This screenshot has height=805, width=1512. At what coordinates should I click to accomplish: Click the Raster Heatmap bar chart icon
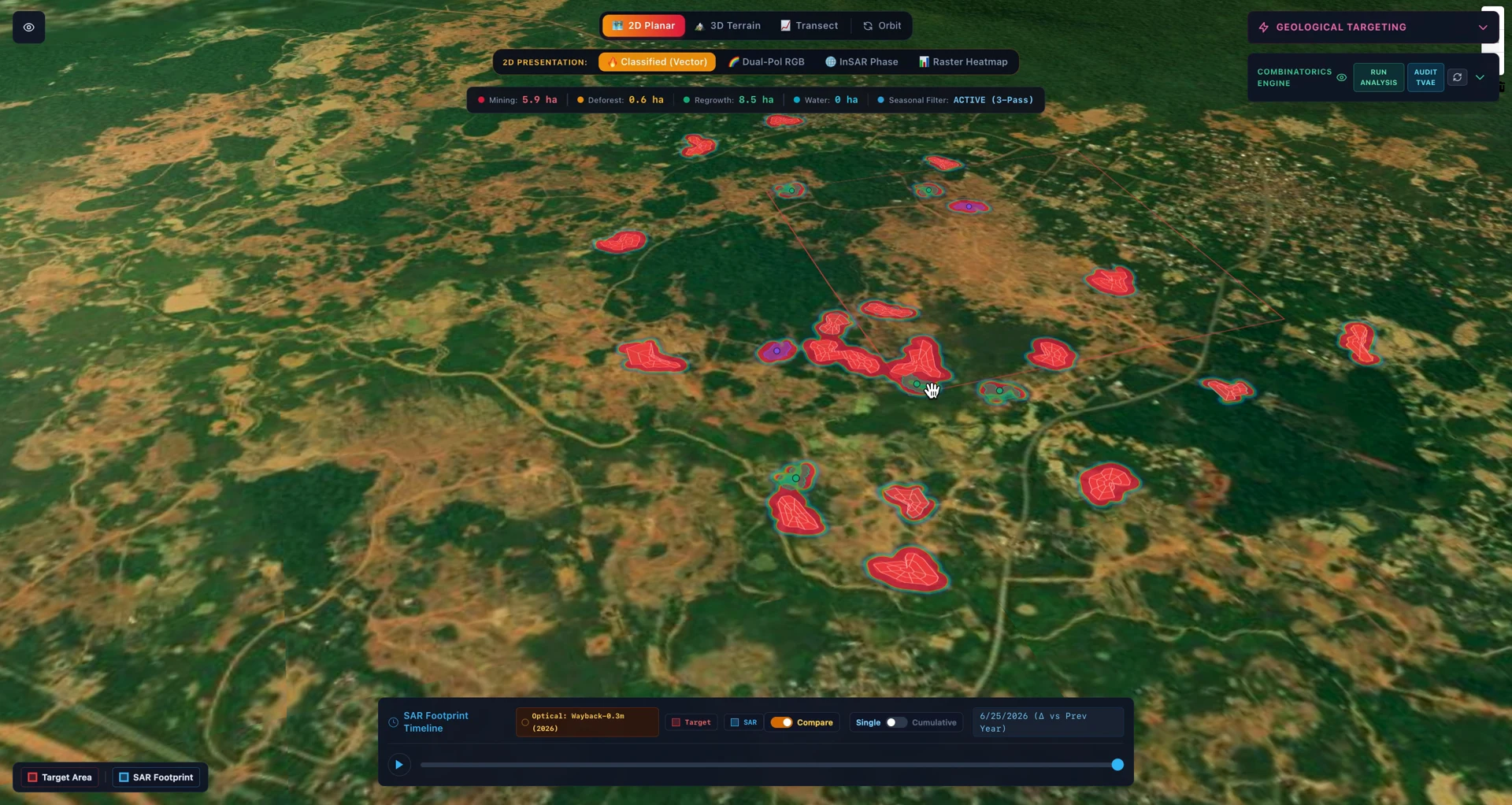[x=924, y=62]
